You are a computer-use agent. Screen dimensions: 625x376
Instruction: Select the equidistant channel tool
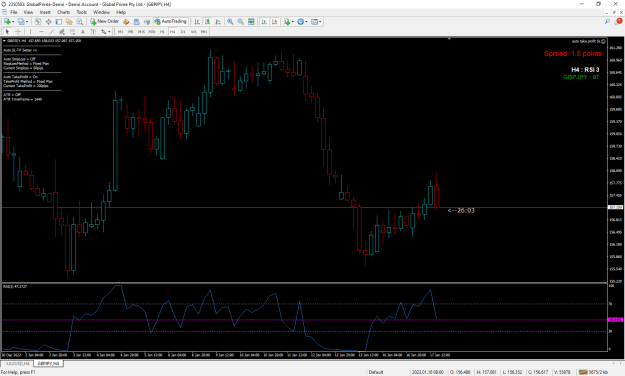[62, 31]
